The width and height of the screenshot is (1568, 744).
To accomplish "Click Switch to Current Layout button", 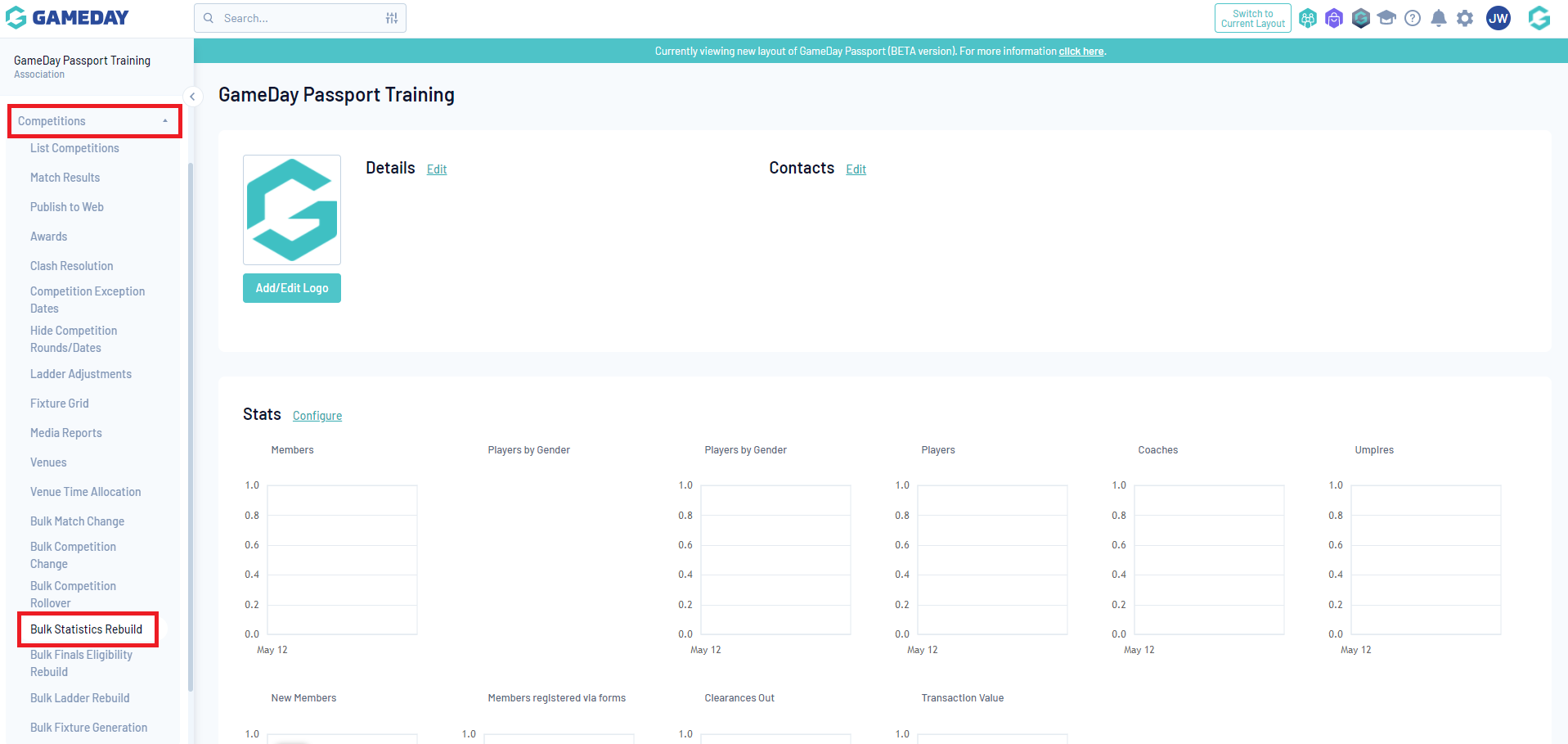I will pyautogui.click(x=1253, y=18).
